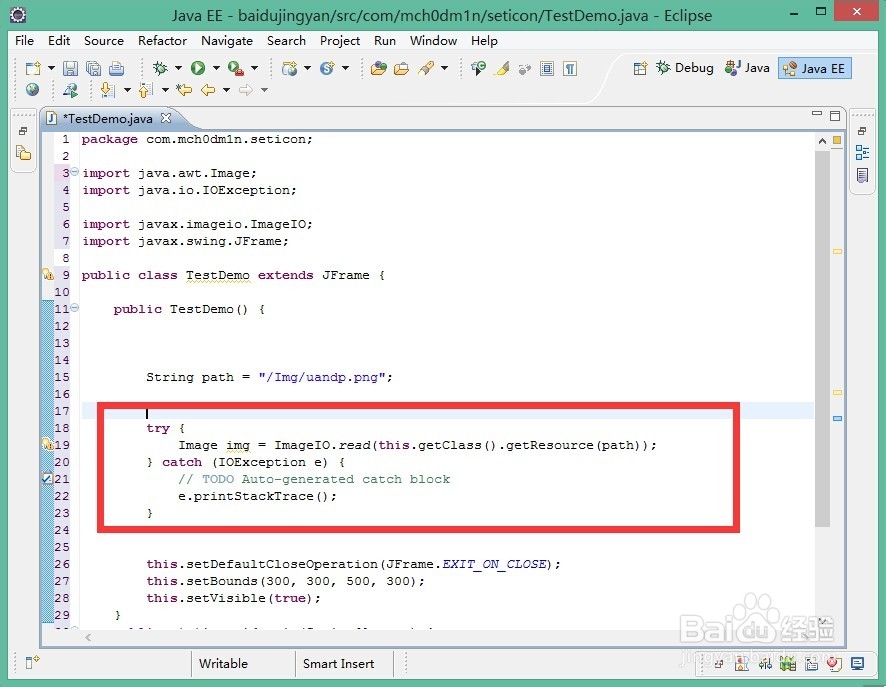
Task: Open the Window menu
Action: click(433, 41)
